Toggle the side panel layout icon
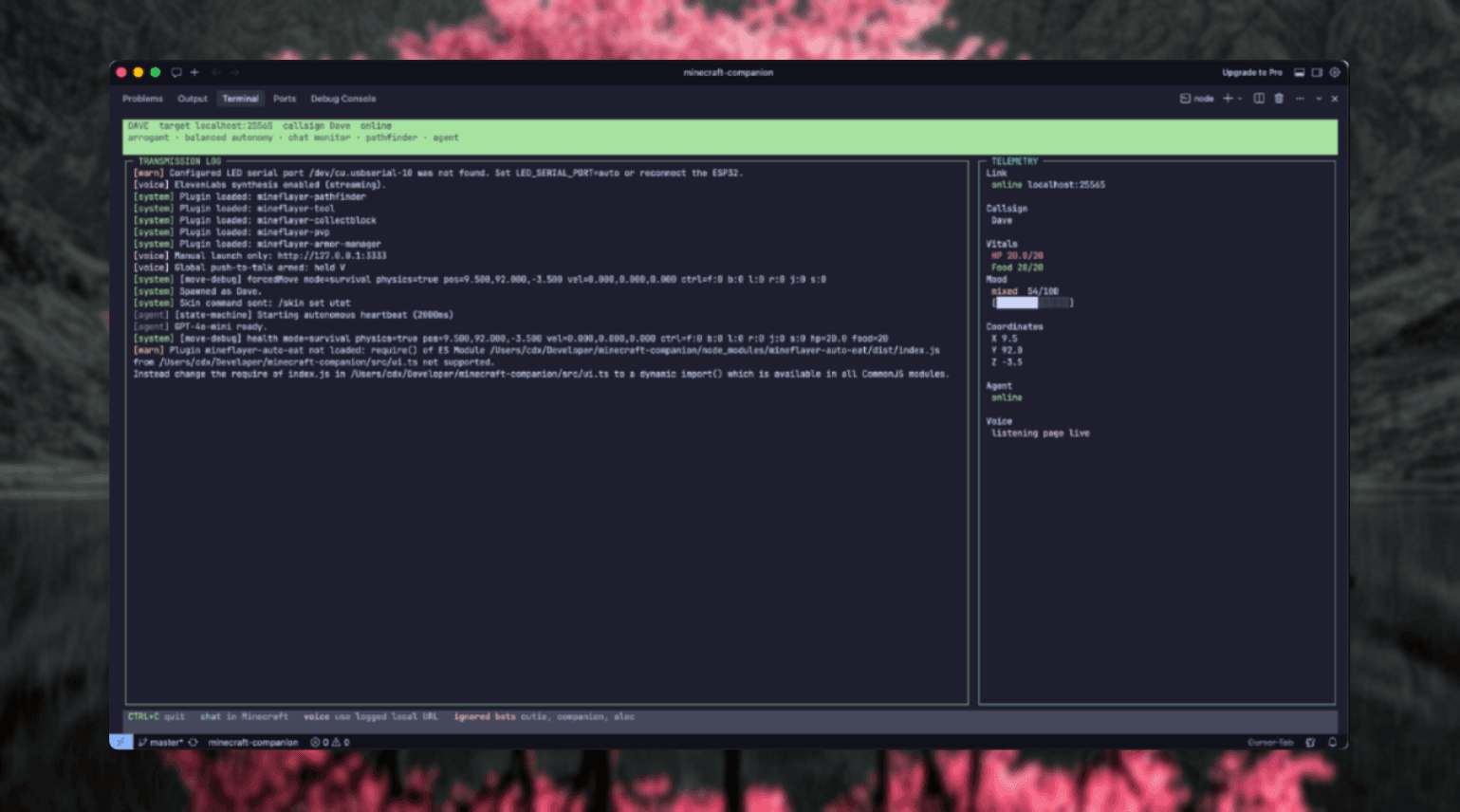 click(x=1317, y=72)
